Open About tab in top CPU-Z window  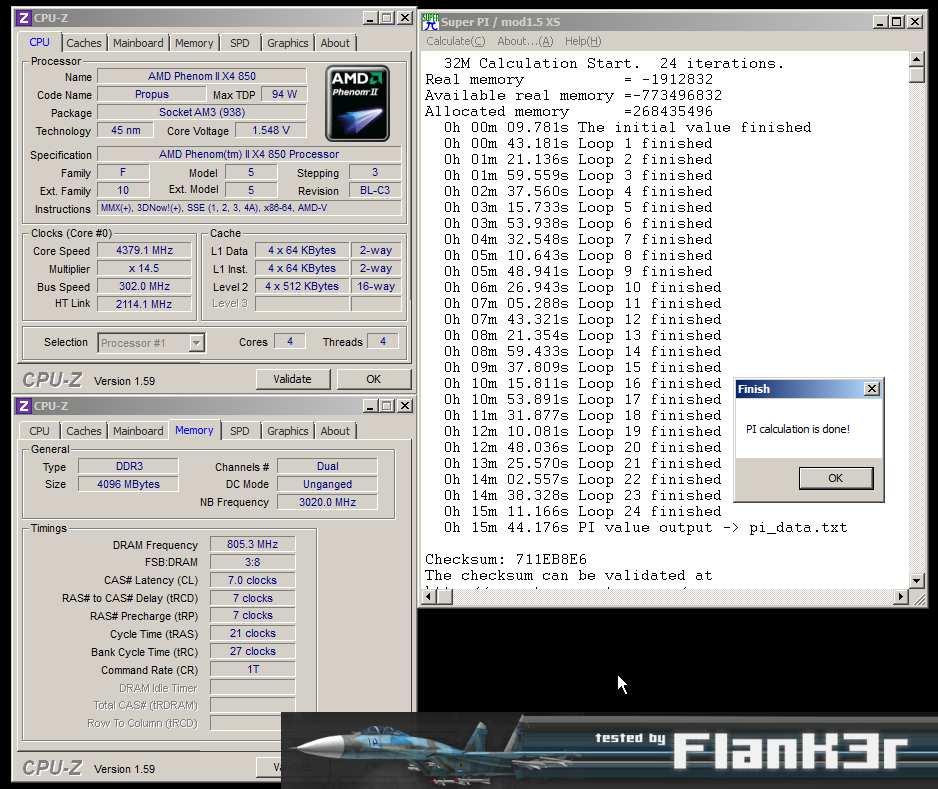(x=335, y=43)
